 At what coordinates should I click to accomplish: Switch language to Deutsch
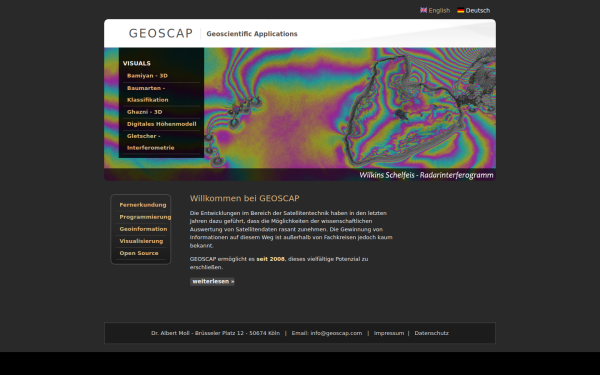pos(478,10)
